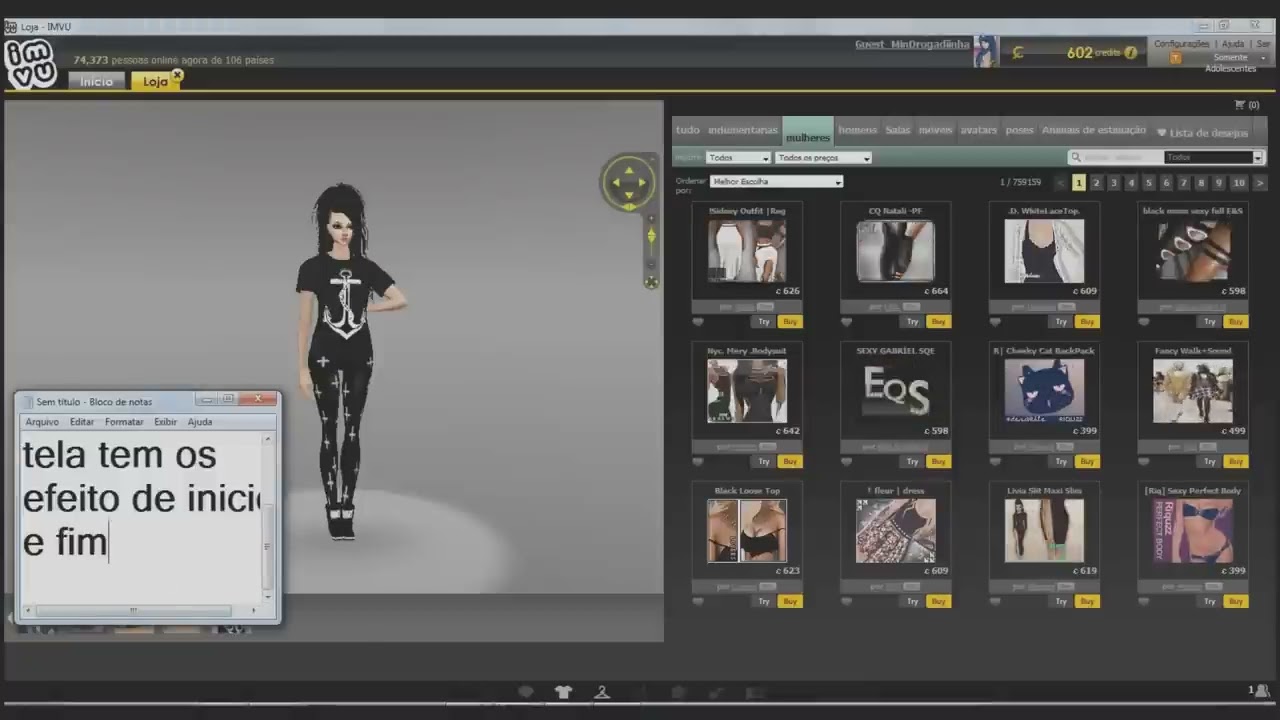1280x720 pixels.
Task: Click Notepad vertical scrollbar down arrow
Action: [267, 596]
